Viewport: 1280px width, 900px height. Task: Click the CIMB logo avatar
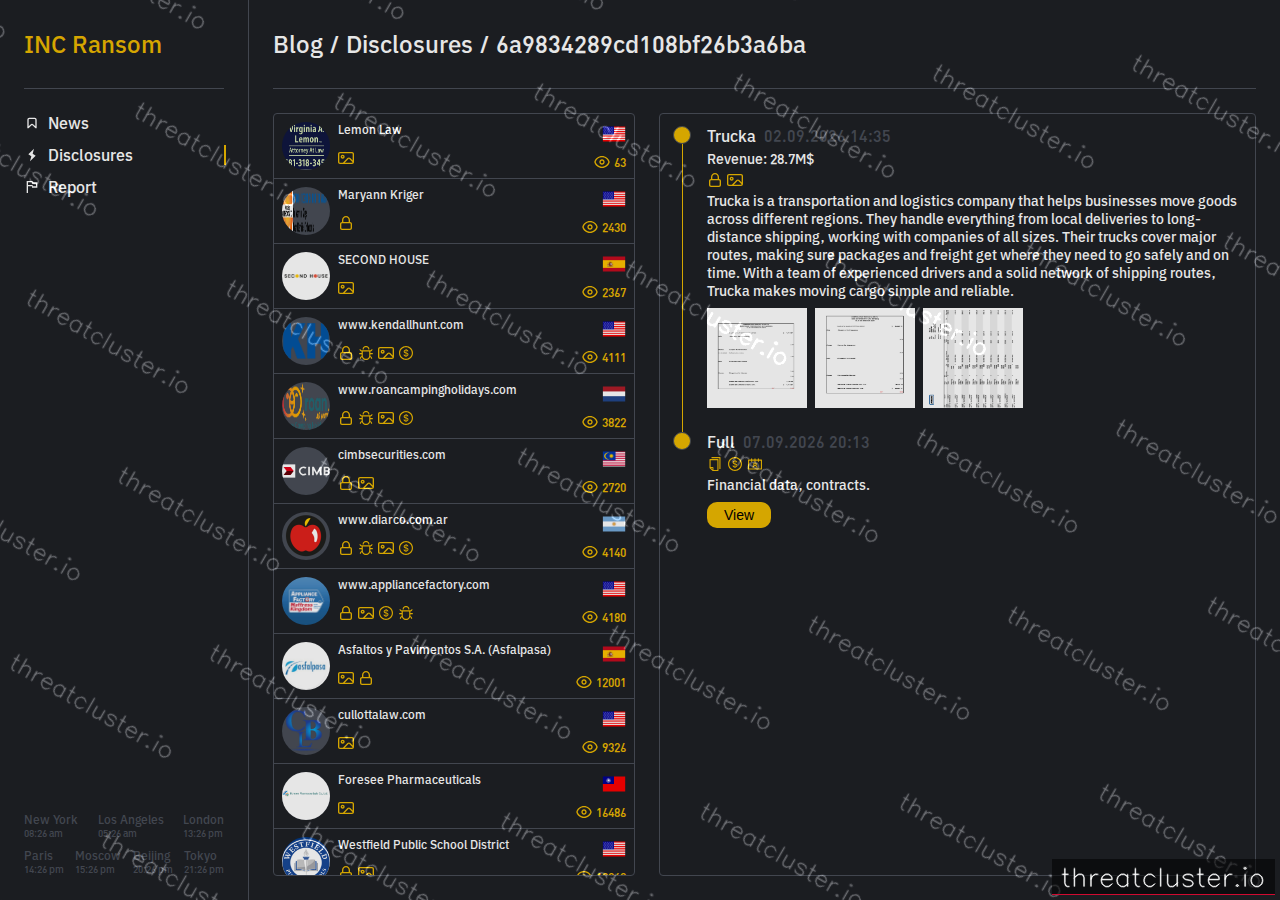[306, 471]
